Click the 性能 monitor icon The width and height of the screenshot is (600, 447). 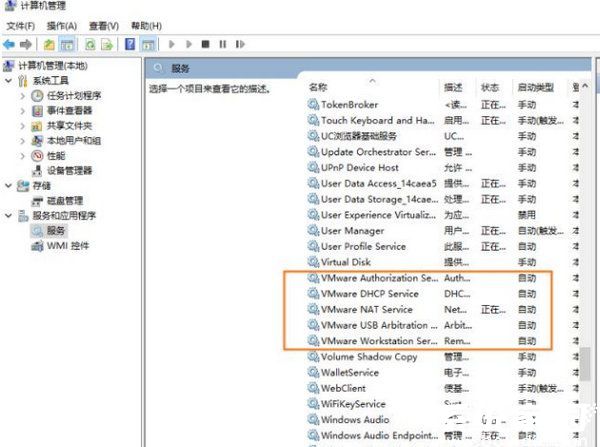[x=37, y=156]
